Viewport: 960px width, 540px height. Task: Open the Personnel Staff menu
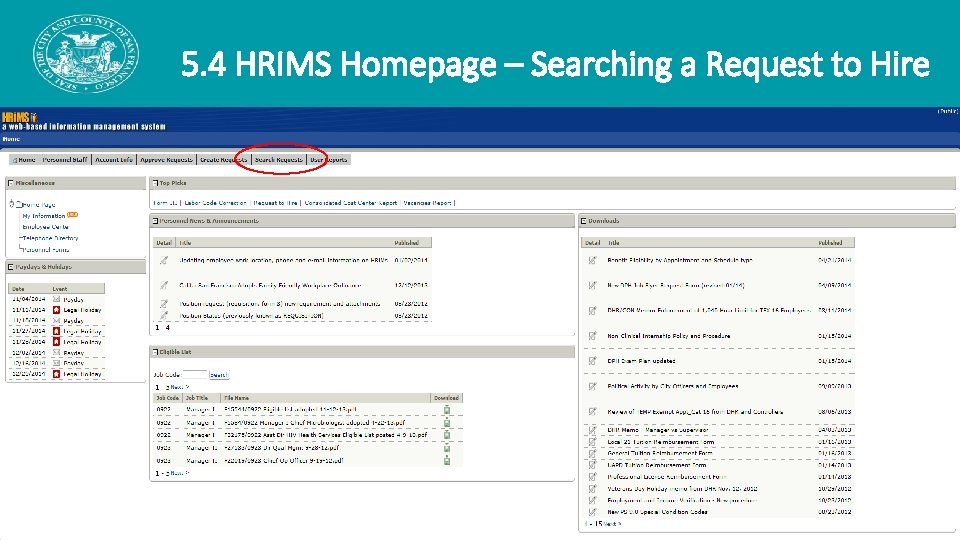[x=65, y=160]
